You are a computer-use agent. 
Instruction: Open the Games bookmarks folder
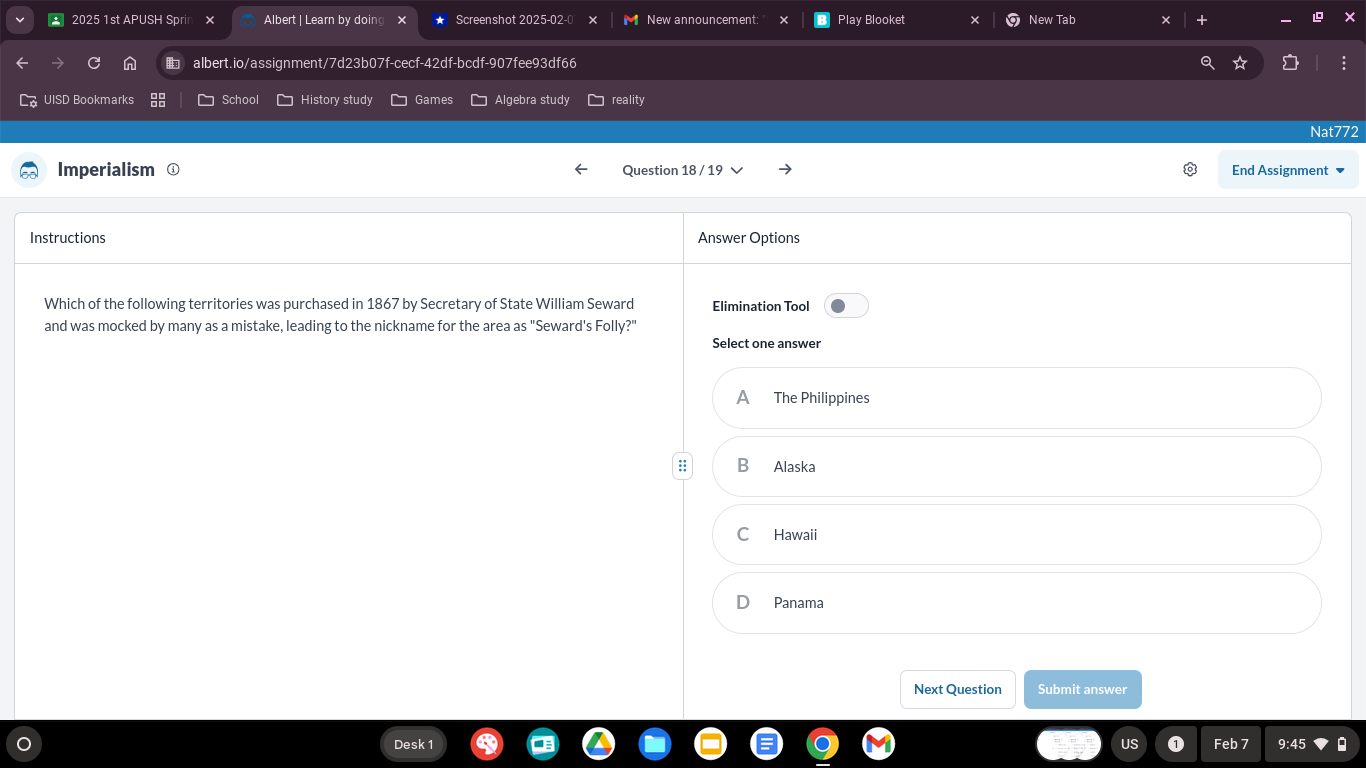(x=422, y=100)
